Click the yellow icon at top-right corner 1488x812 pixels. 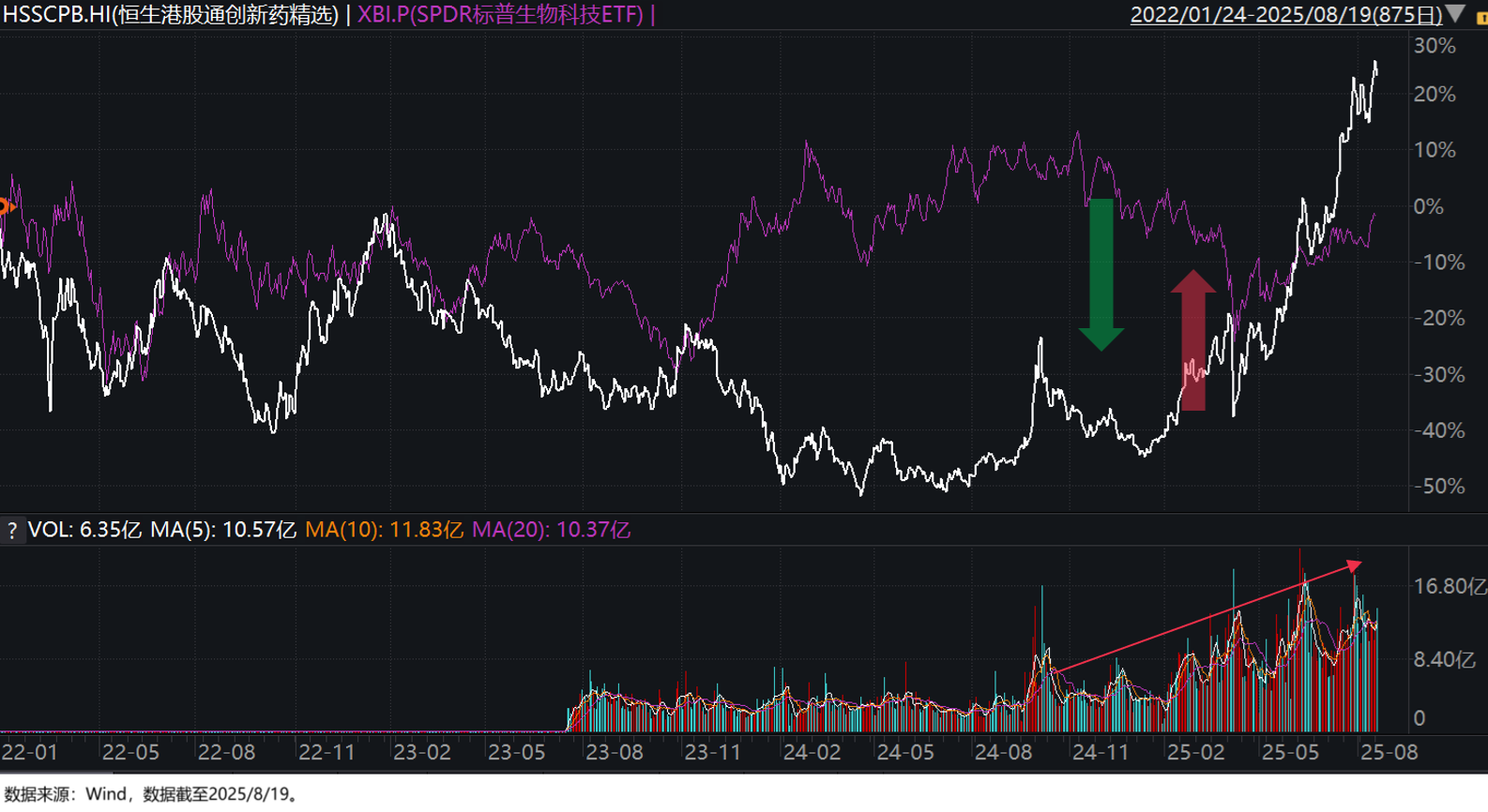tap(1481, 17)
